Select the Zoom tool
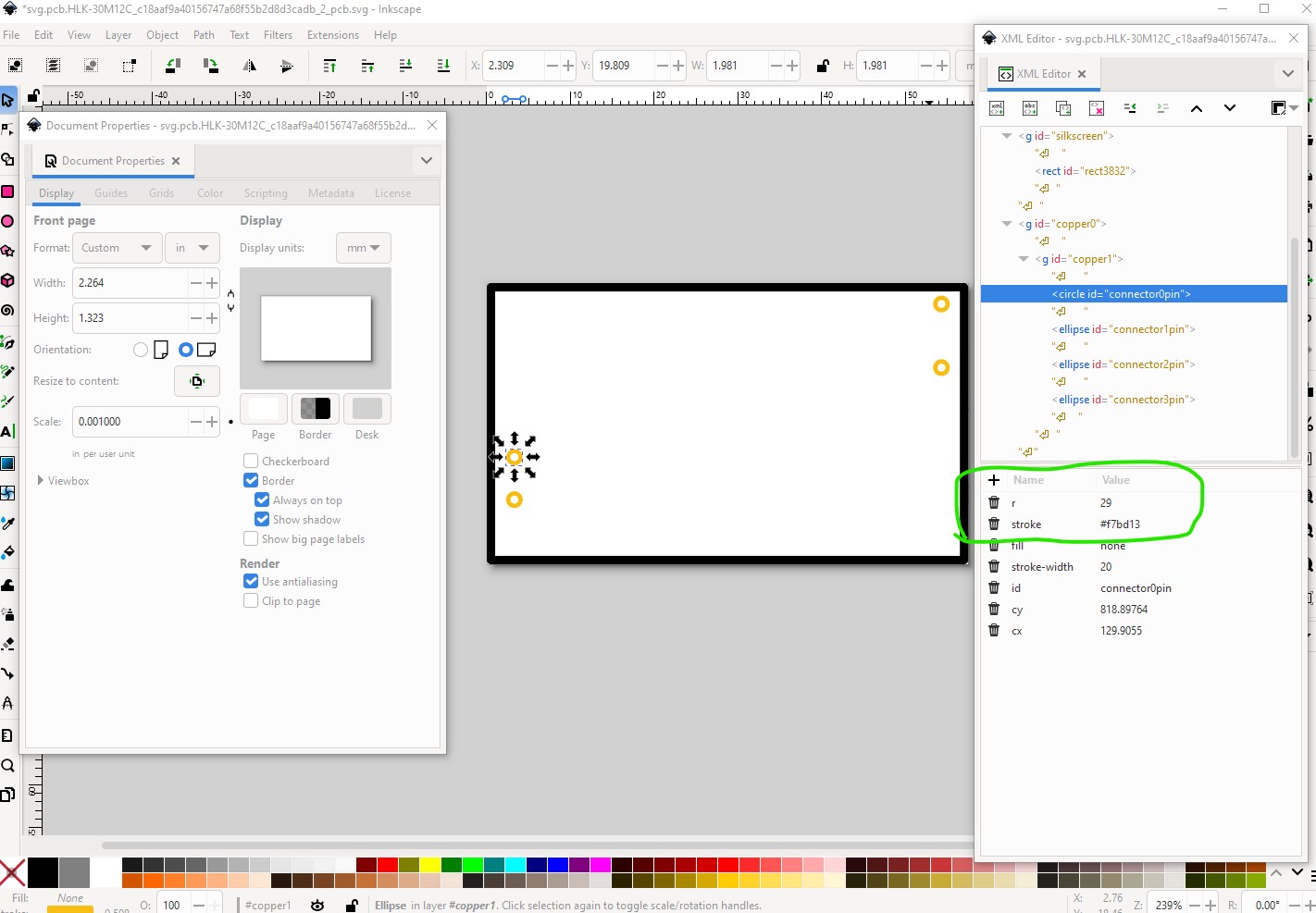Viewport: 1316px width, 913px height. (7, 765)
